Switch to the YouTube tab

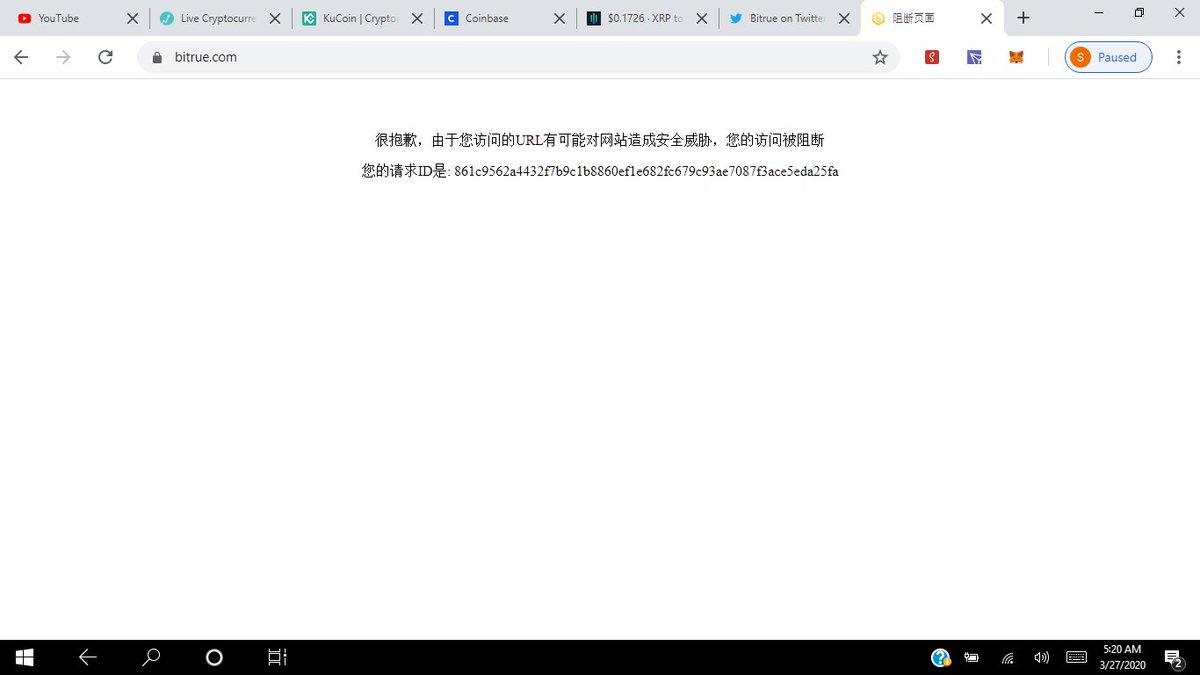[76, 18]
